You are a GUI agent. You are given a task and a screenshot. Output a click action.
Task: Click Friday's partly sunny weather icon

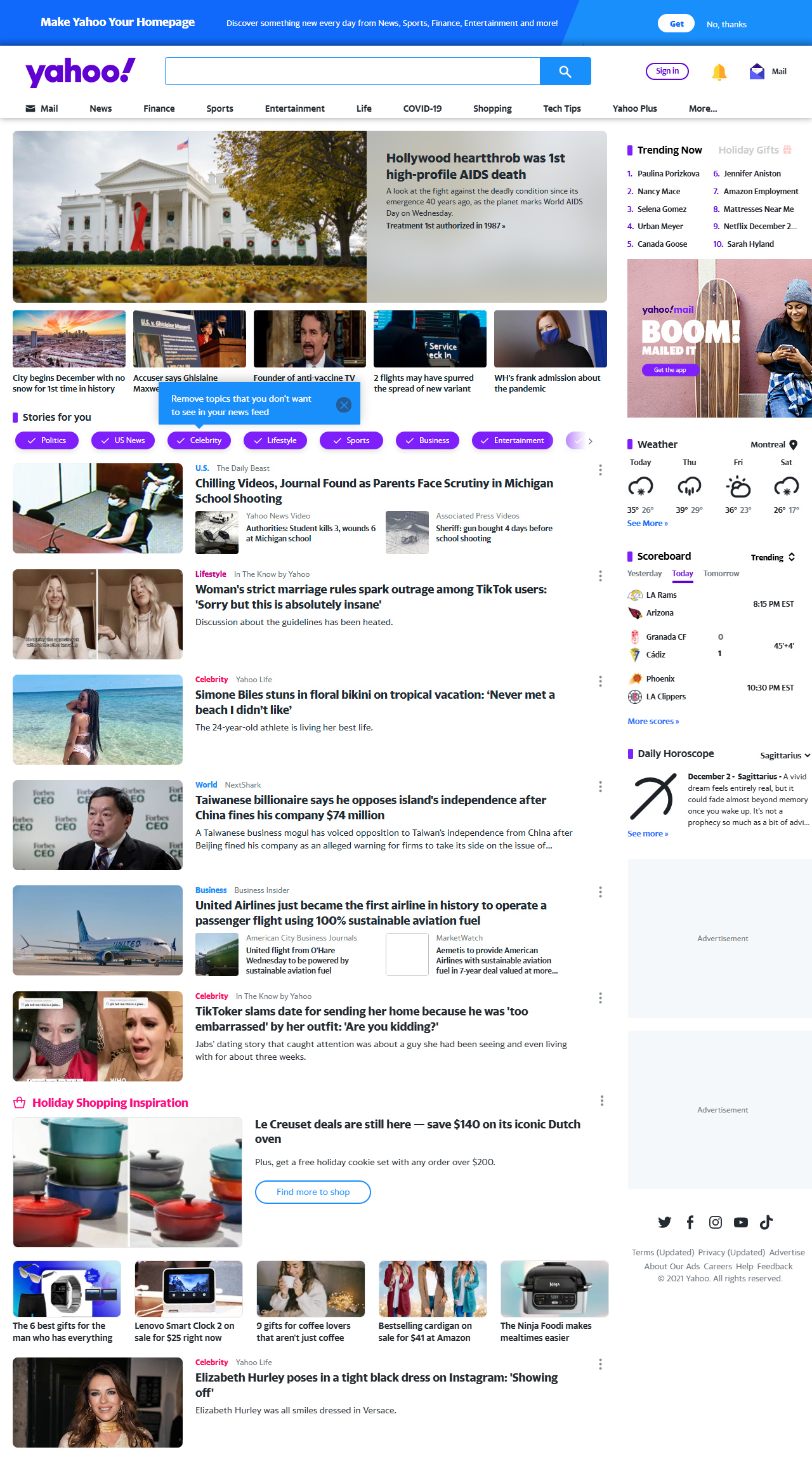click(738, 487)
